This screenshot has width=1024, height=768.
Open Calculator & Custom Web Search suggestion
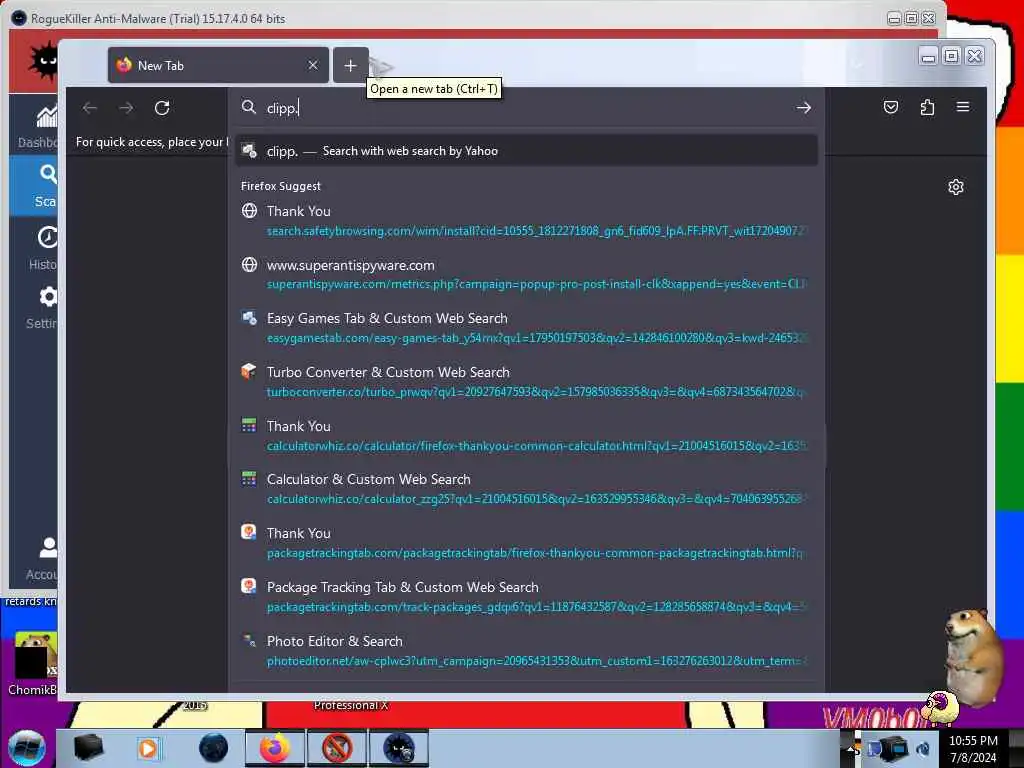[x=526, y=488]
